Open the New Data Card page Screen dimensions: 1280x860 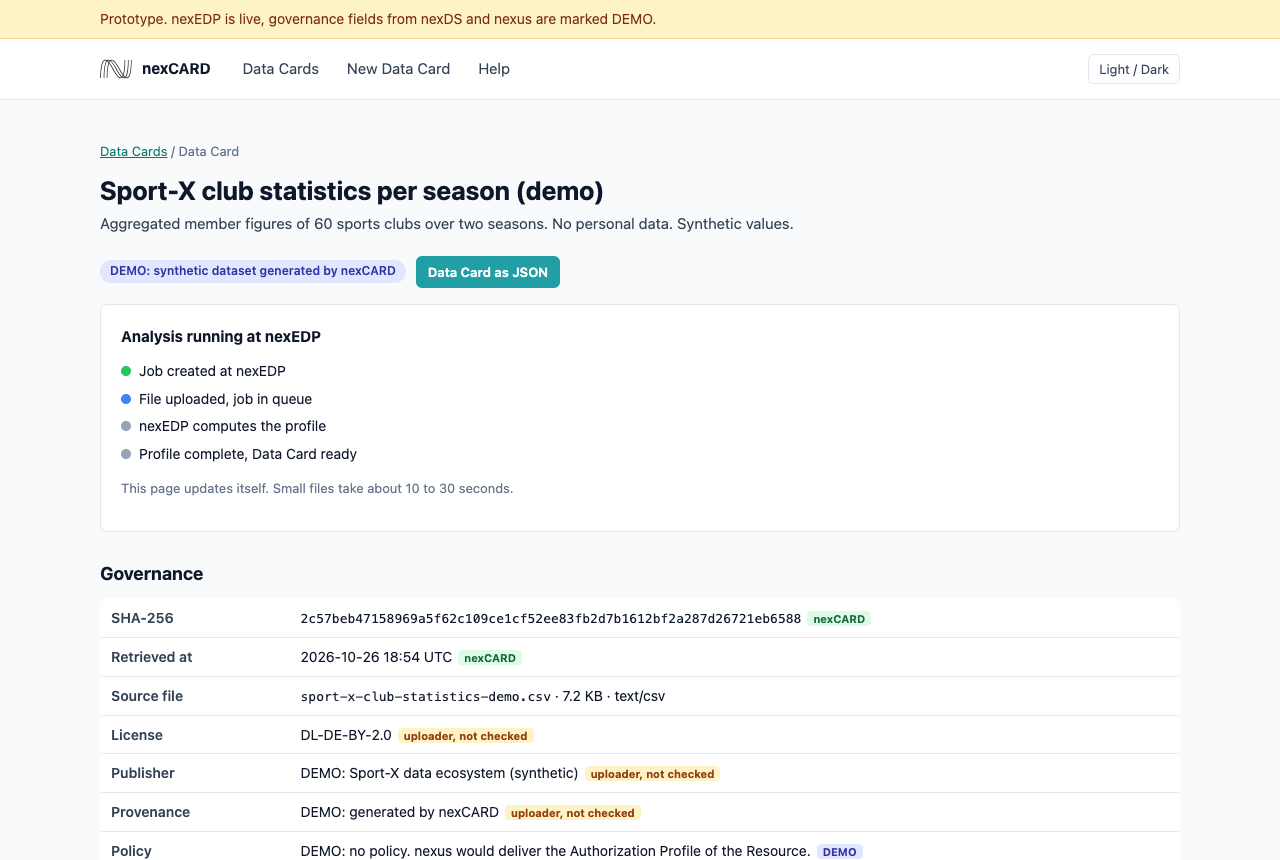click(x=398, y=69)
